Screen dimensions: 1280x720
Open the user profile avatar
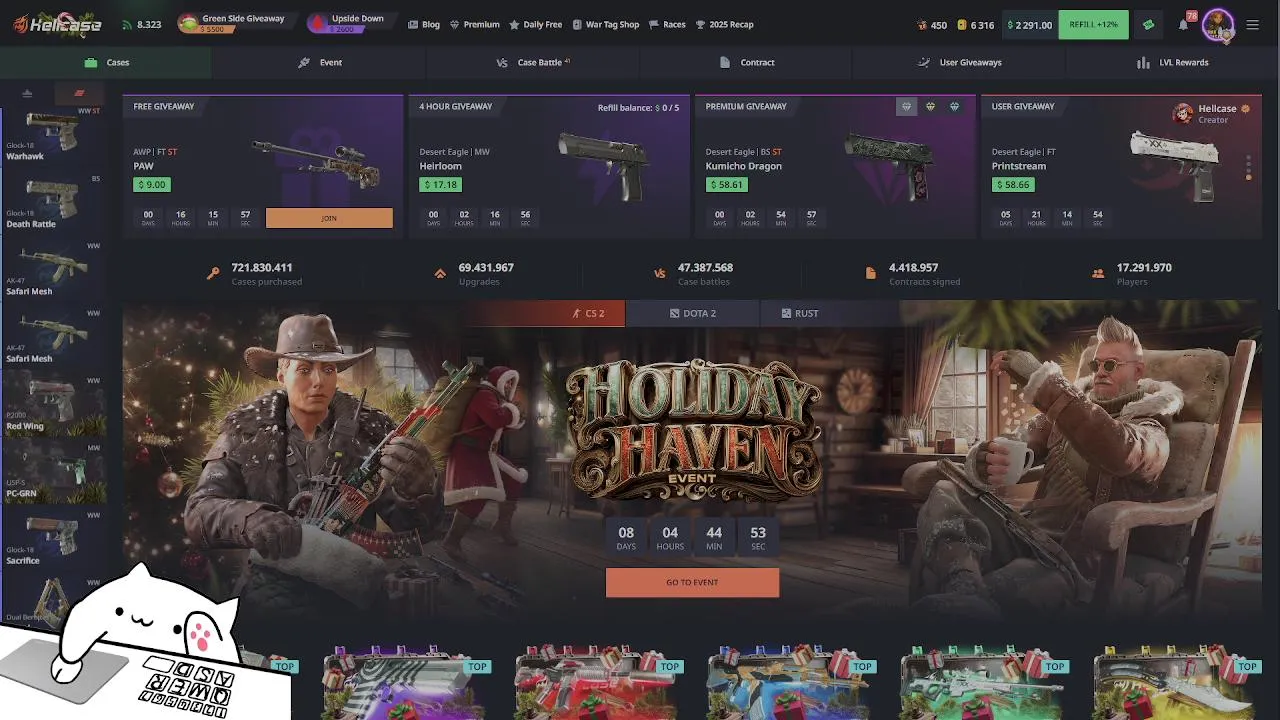tap(1217, 24)
